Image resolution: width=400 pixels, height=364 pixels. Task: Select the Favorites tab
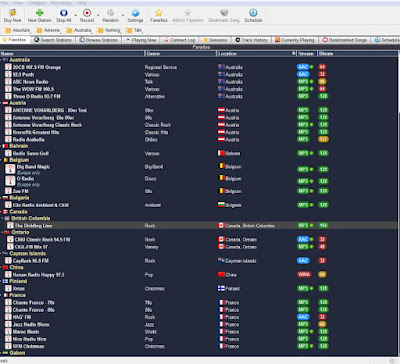point(14,40)
